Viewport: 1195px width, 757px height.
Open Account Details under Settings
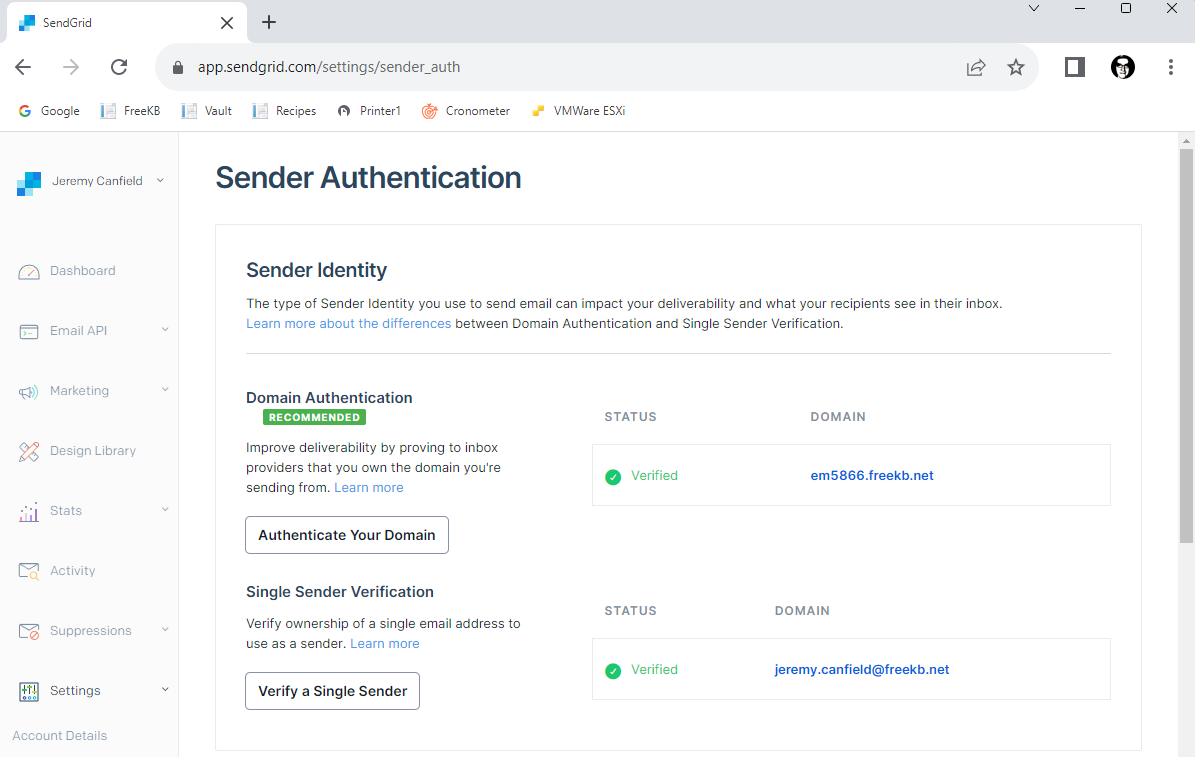pos(59,736)
